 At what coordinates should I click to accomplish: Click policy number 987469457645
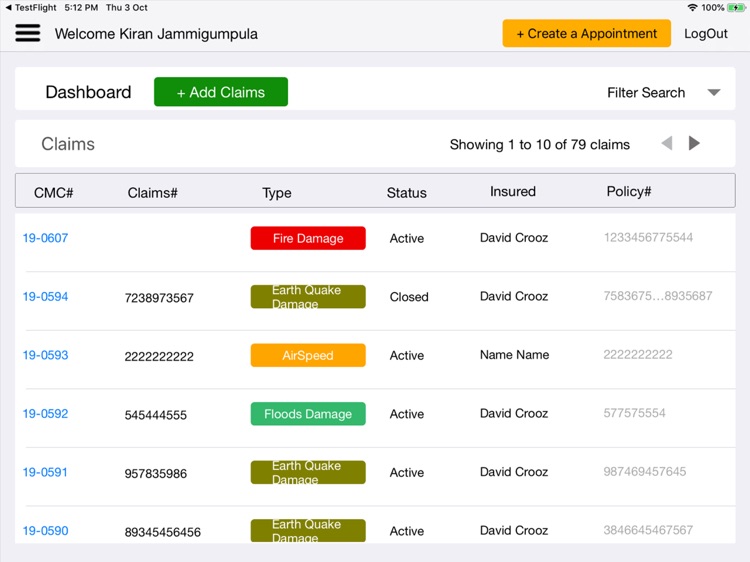[645, 472]
